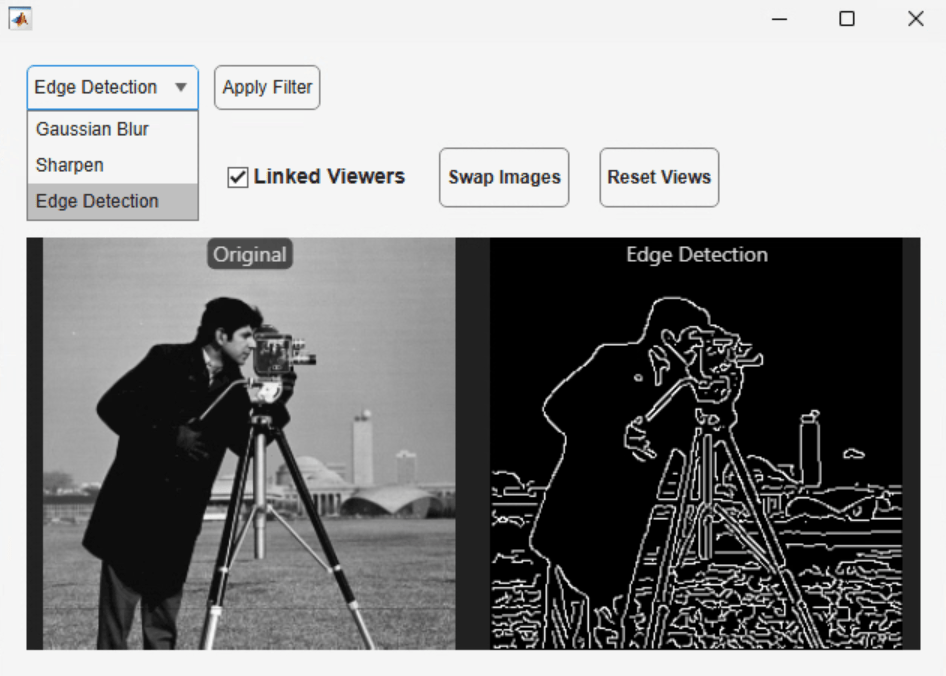Viewport: 946px width, 676px height.
Task: Click the Apply Filter button
Action: coord(267,88)
